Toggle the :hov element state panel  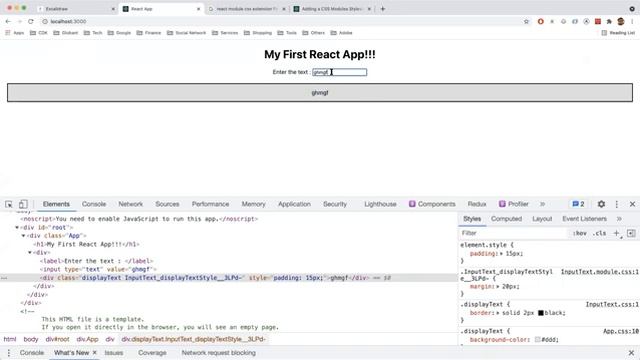[x=580, y=233]
